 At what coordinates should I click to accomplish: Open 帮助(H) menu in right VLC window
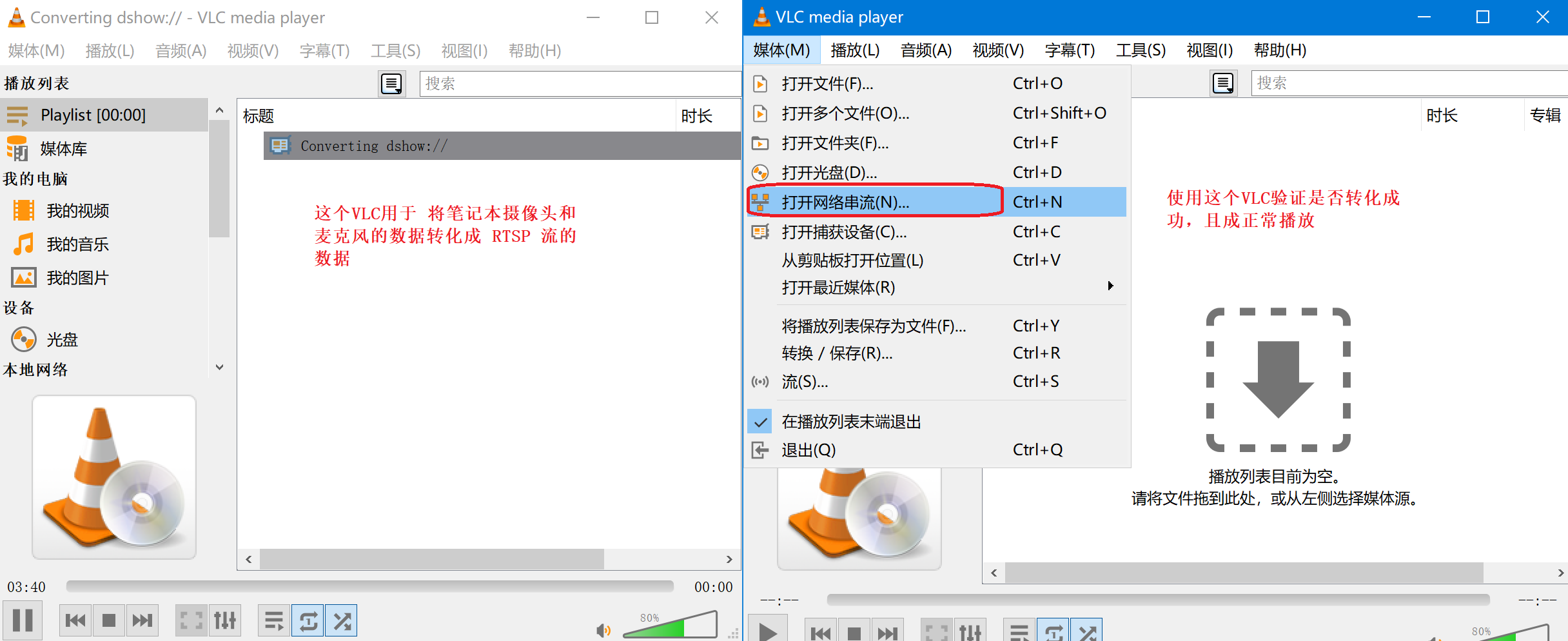(1280, 50)
